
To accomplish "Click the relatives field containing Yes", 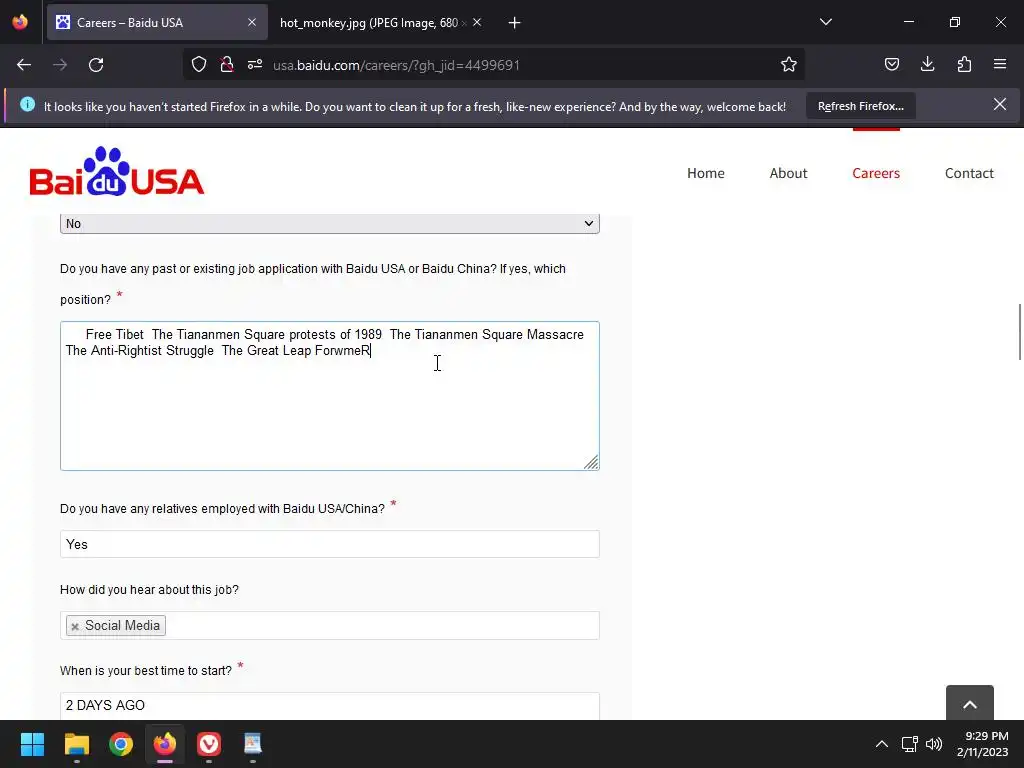I will pos(330,544).
